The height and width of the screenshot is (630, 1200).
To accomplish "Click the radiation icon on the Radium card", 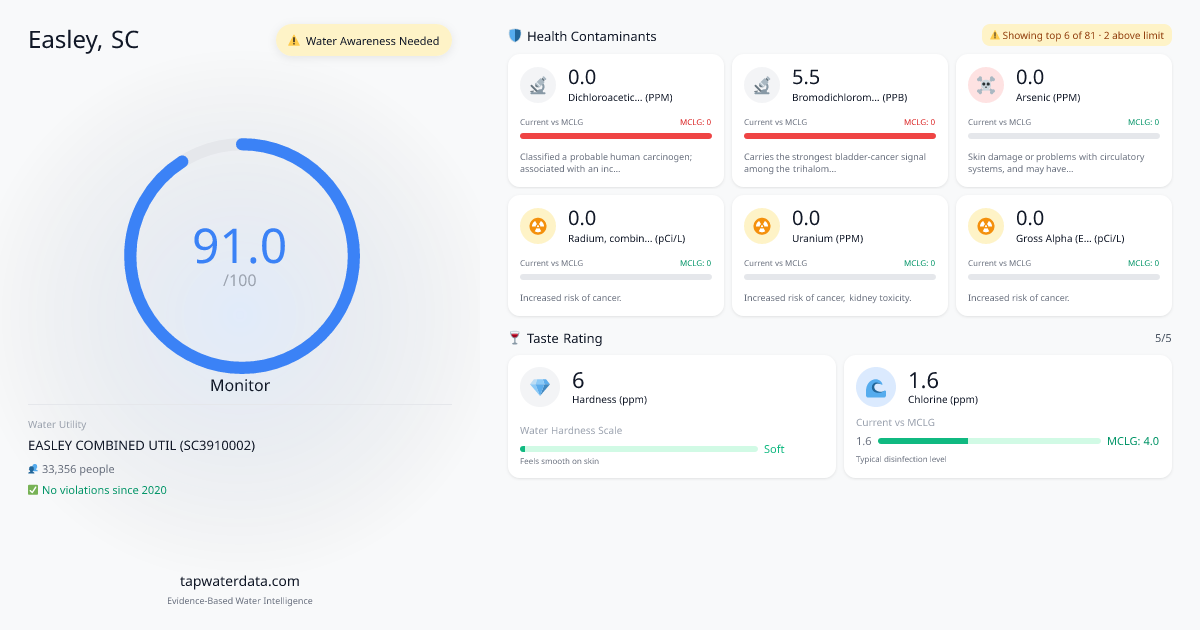I will pos(538,227).
